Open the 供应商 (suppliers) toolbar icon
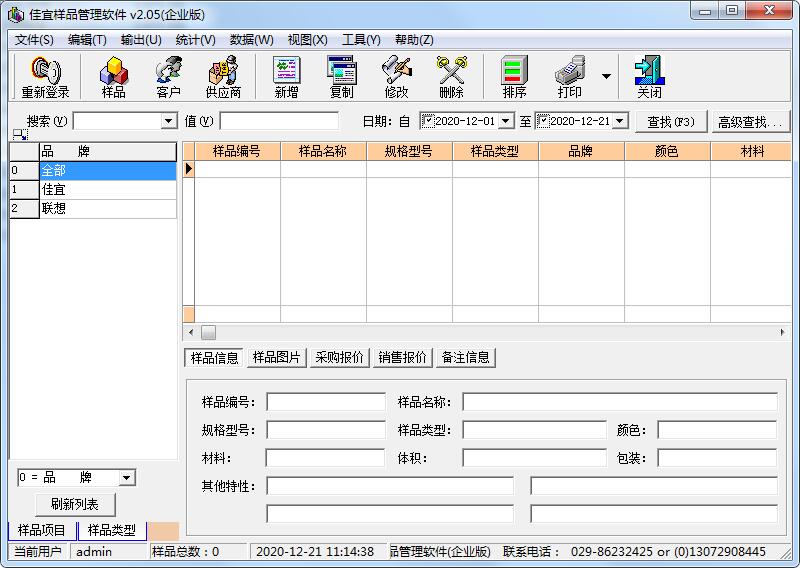Viewport: 800px width, 568px height. tap(223, 77)
